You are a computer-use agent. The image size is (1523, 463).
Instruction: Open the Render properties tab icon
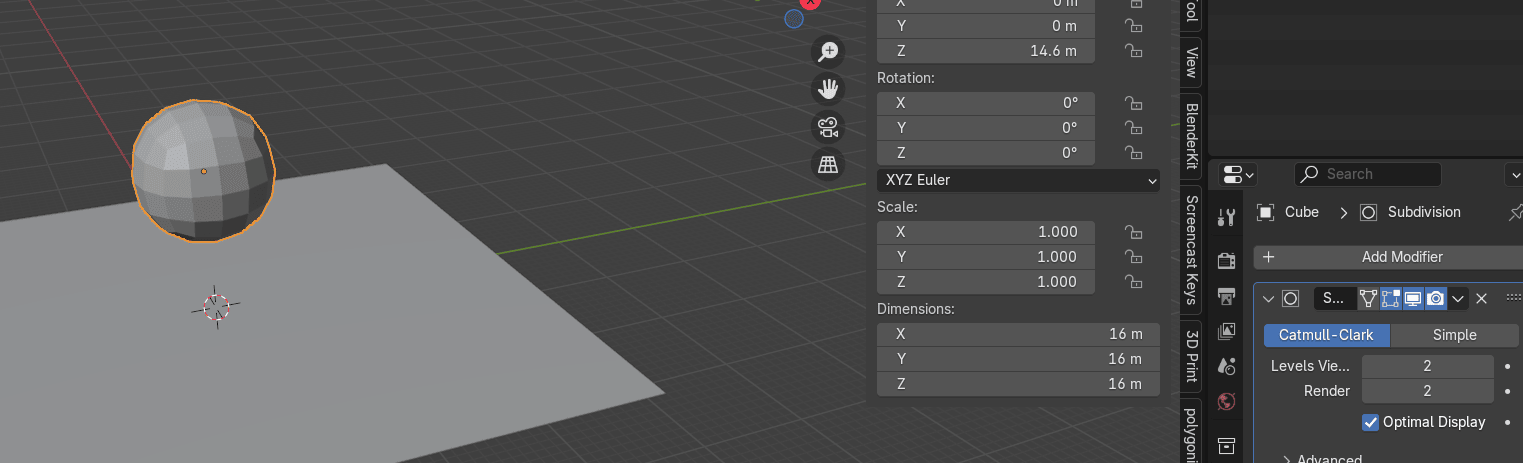[1227, 261]
